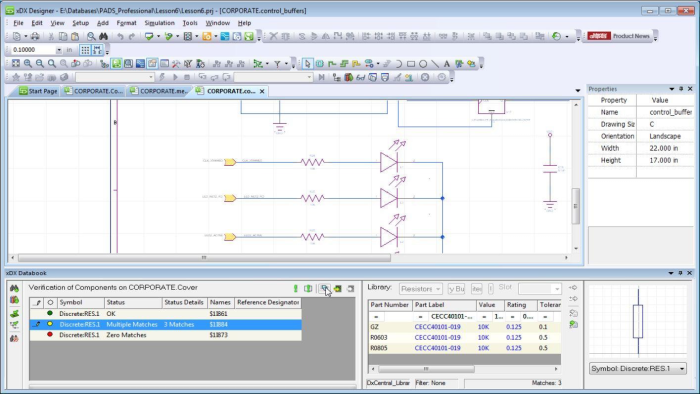700x394 pixels.
Task: Select the arrow pointer Select tool
Action: pos(307,64)
